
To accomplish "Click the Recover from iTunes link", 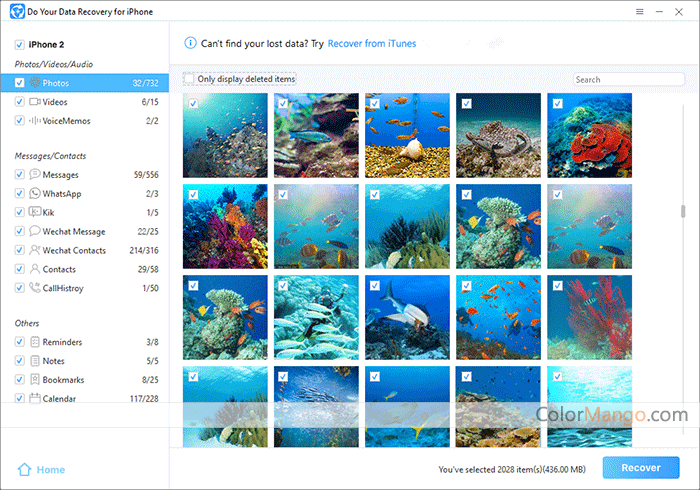I will click(x=372, y=44).
